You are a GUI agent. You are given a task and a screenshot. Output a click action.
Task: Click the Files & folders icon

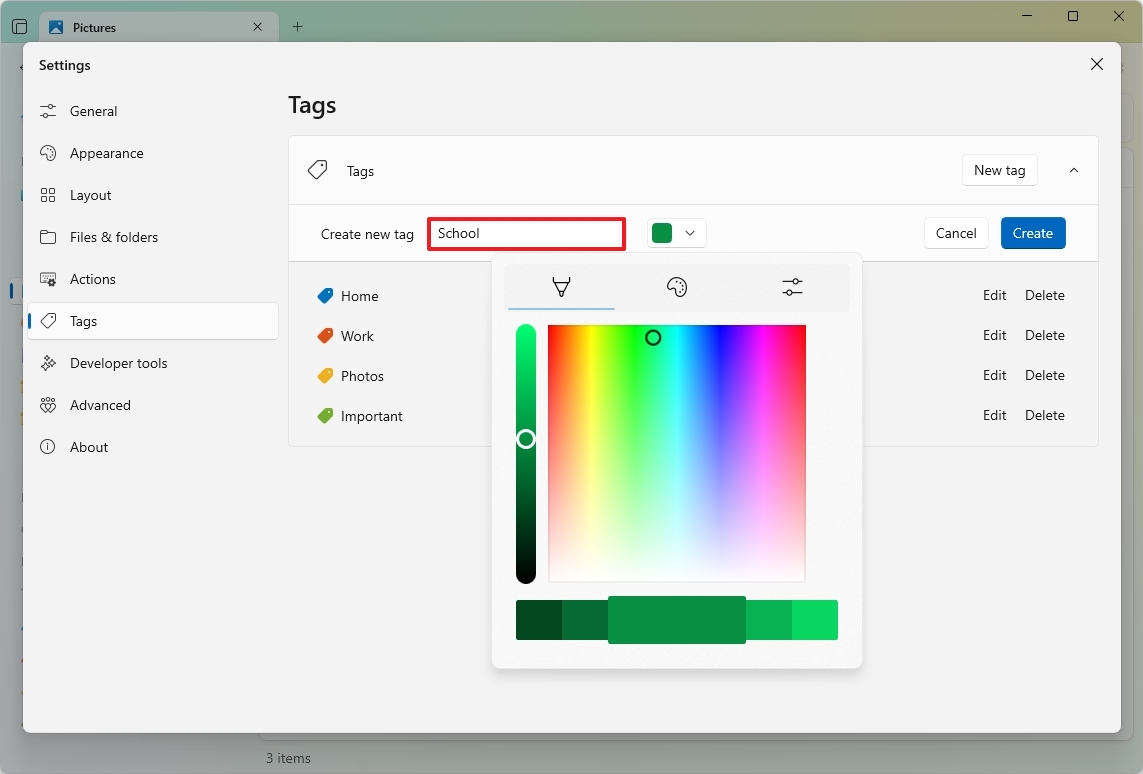[49, 237]
